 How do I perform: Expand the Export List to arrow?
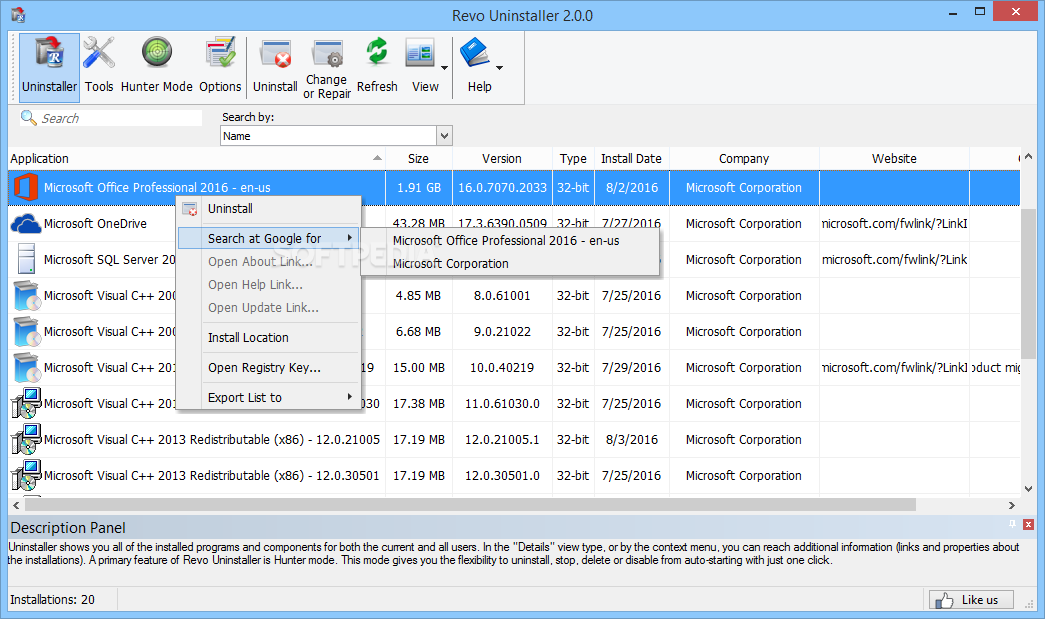(349, 397)
